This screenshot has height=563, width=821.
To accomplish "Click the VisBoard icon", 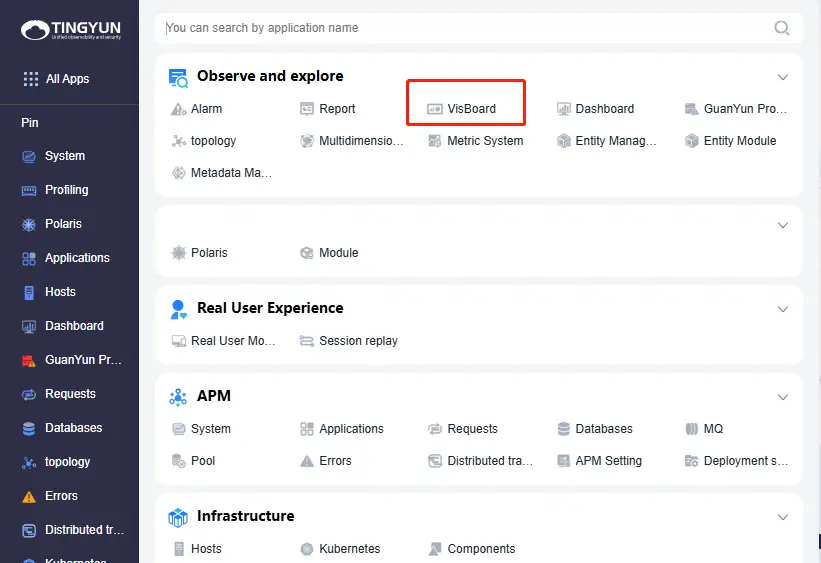I will tap(435, 109).
